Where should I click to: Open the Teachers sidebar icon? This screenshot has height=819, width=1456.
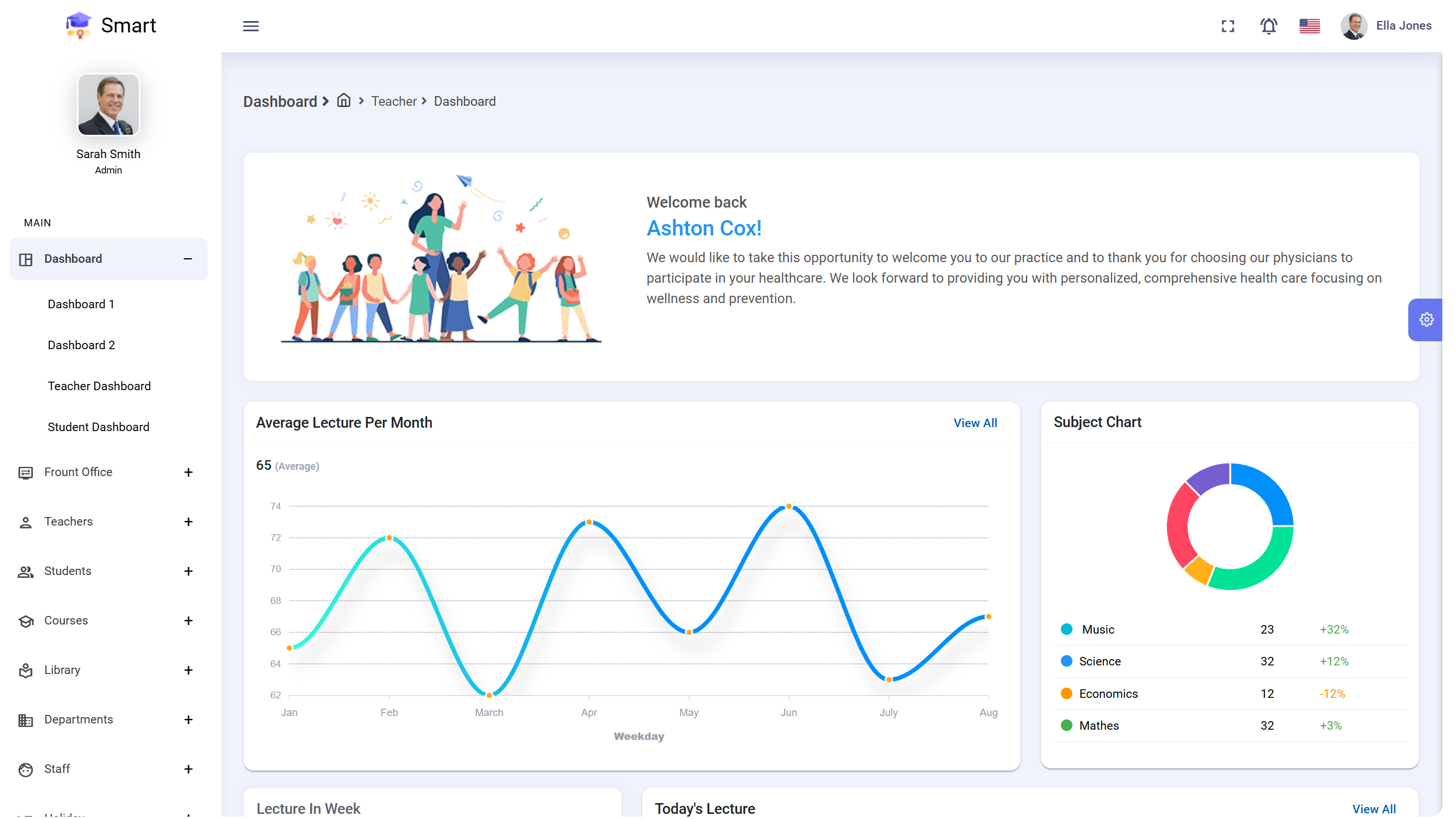26,522
